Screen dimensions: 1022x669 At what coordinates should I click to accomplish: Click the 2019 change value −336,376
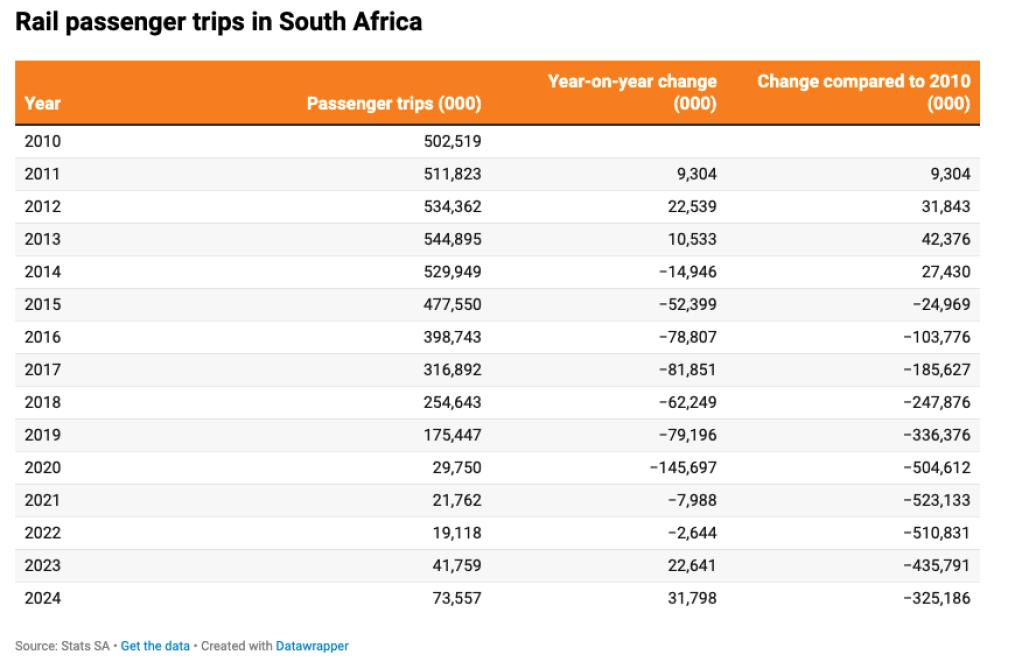point(935,435)
